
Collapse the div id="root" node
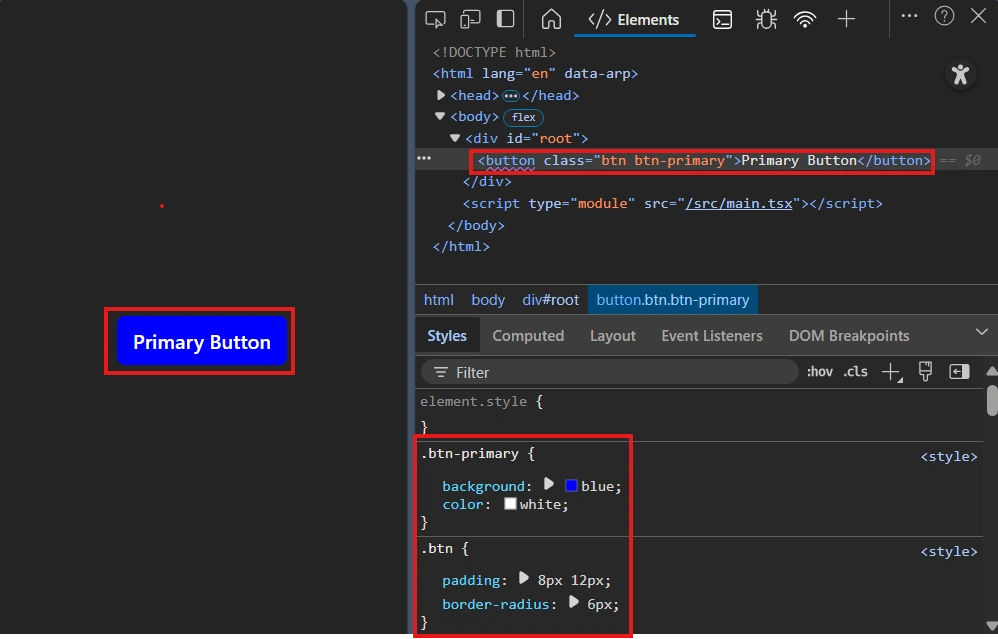pos(454,138)
